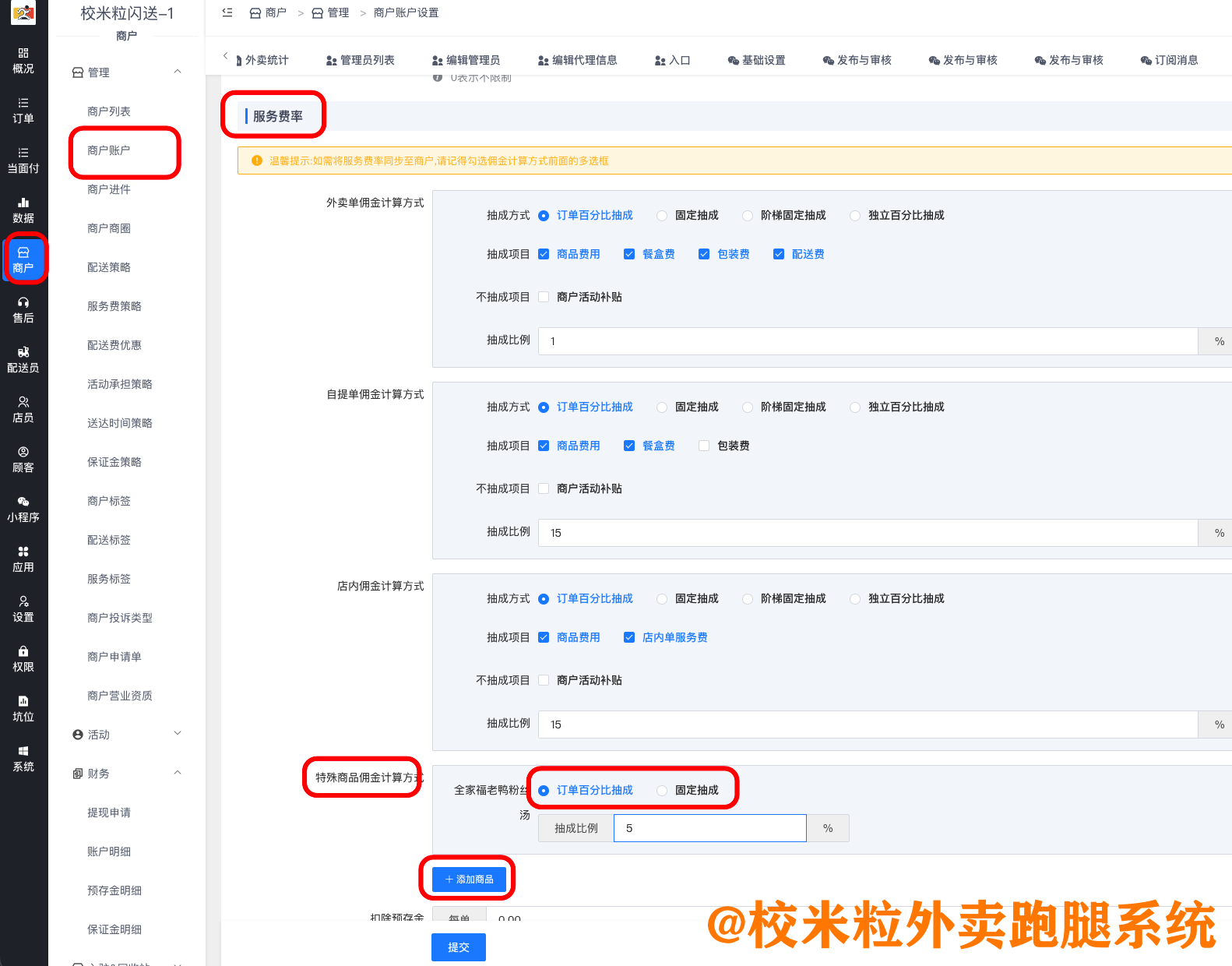Open the 订单 orders sidebar icon
This screenshot has width=1232, height=966.
[x=23, y=111]
